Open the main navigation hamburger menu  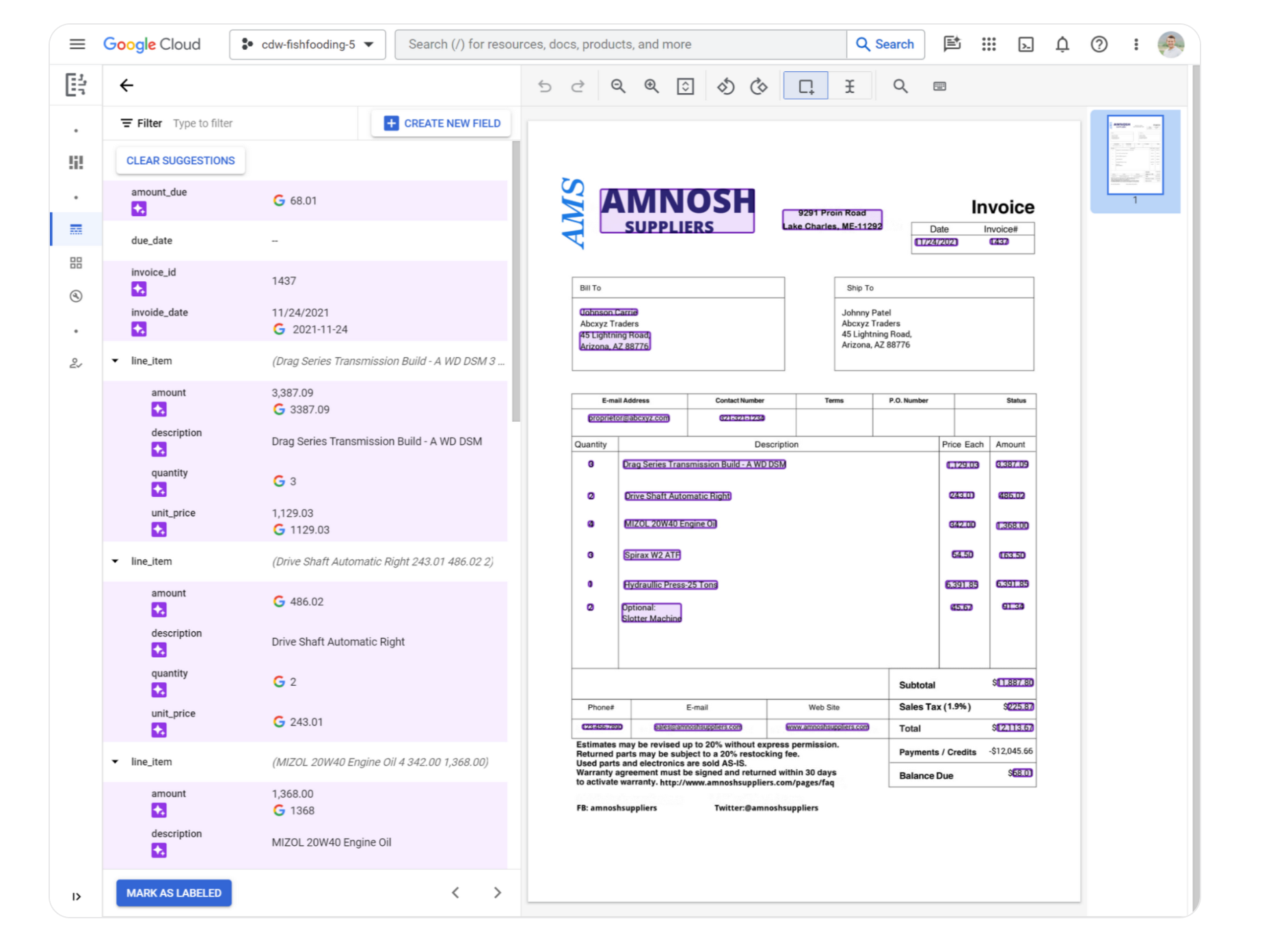[x=77, y=44]
